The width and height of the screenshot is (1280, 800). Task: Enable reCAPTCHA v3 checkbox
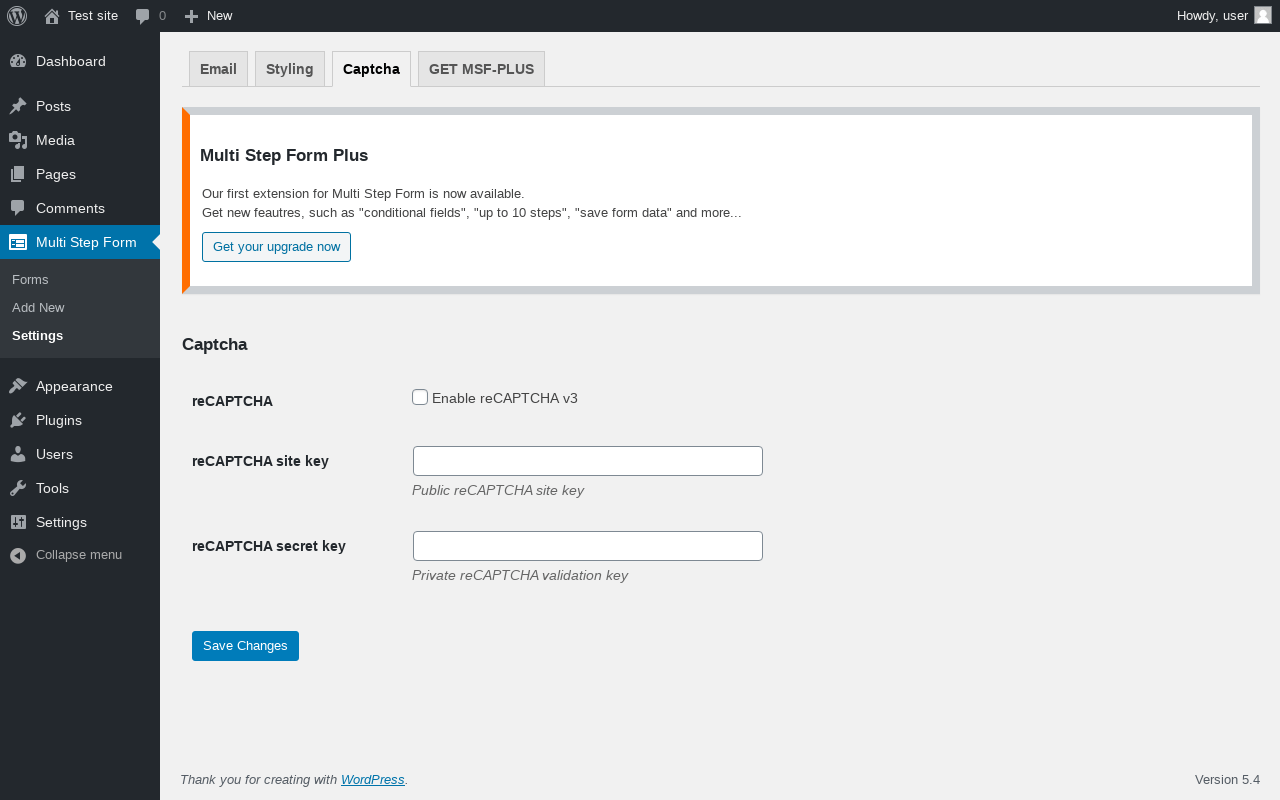point(420,397)
